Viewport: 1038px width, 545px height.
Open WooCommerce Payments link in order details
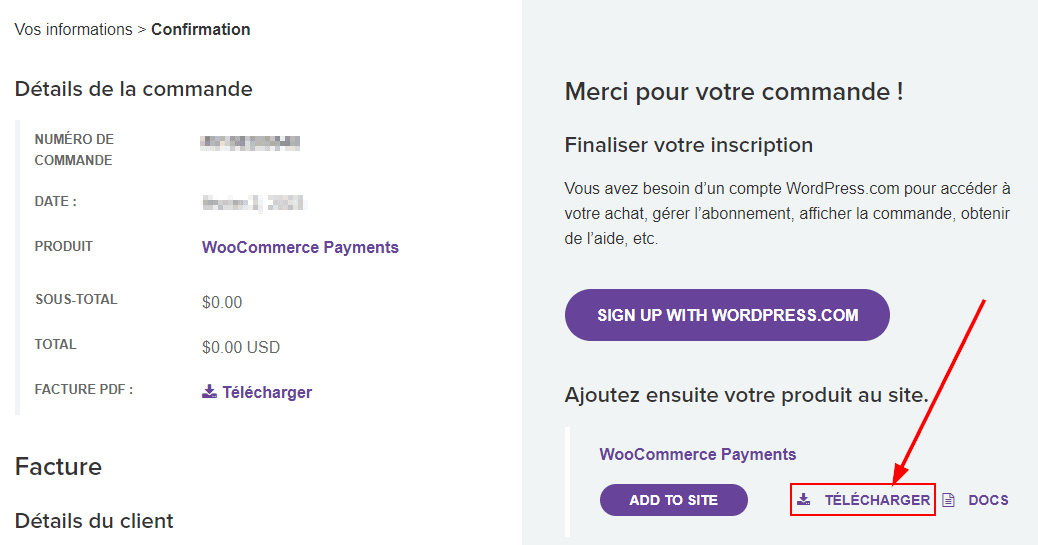click(x=300, y=247)
